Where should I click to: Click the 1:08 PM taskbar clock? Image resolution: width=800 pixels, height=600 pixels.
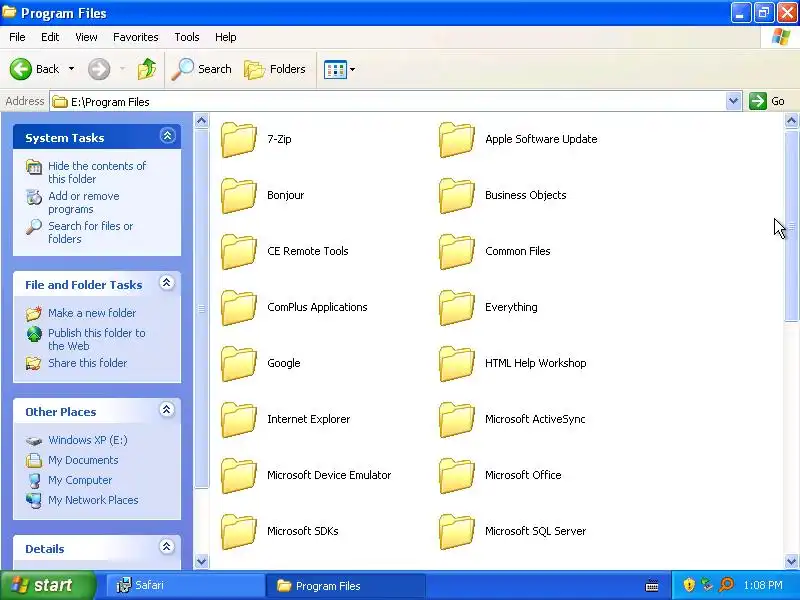click(763, 585)
